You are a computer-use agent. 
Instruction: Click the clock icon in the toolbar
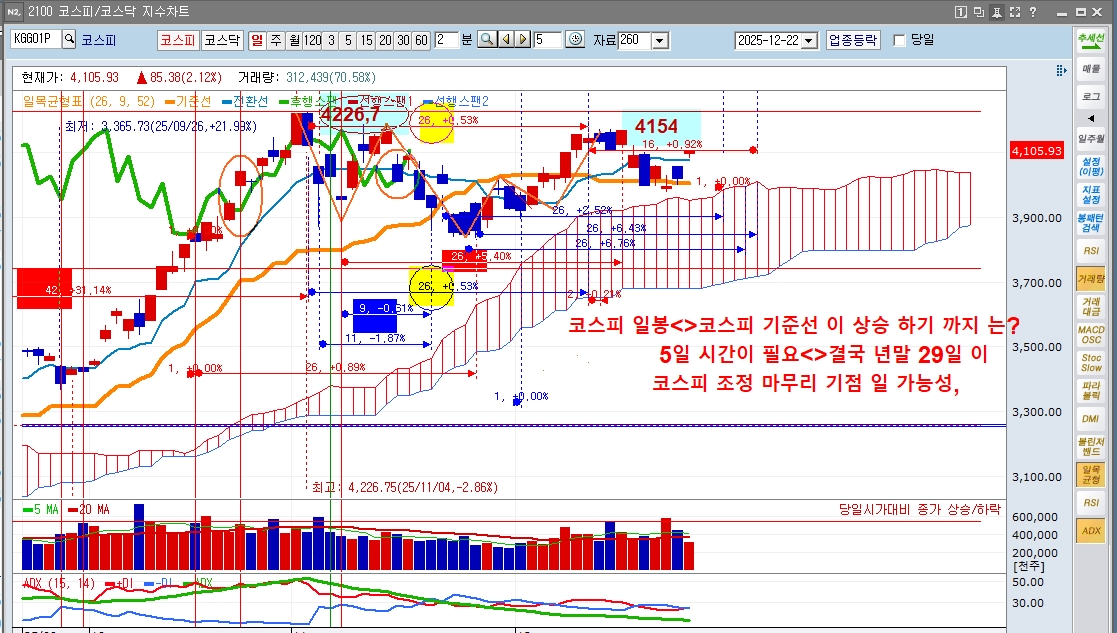click(x=575, y=39)
